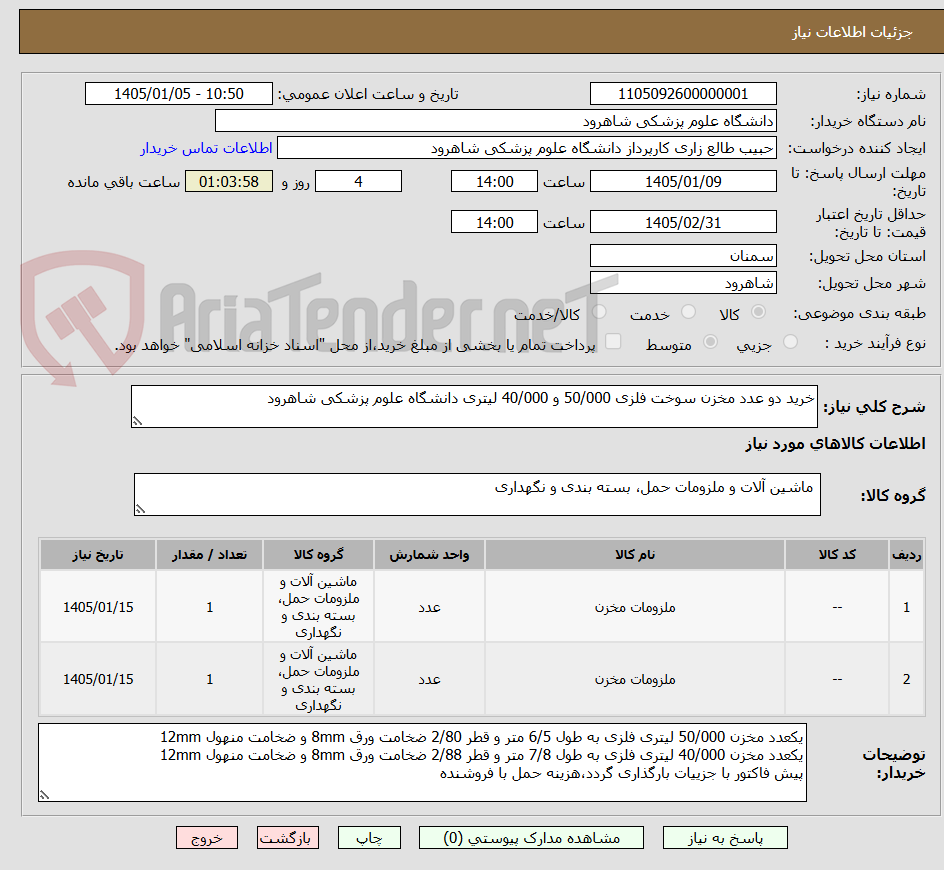Click the countdown timer 01:03:58
This screenshot has height=870, width=944.
tap(229, 181)
